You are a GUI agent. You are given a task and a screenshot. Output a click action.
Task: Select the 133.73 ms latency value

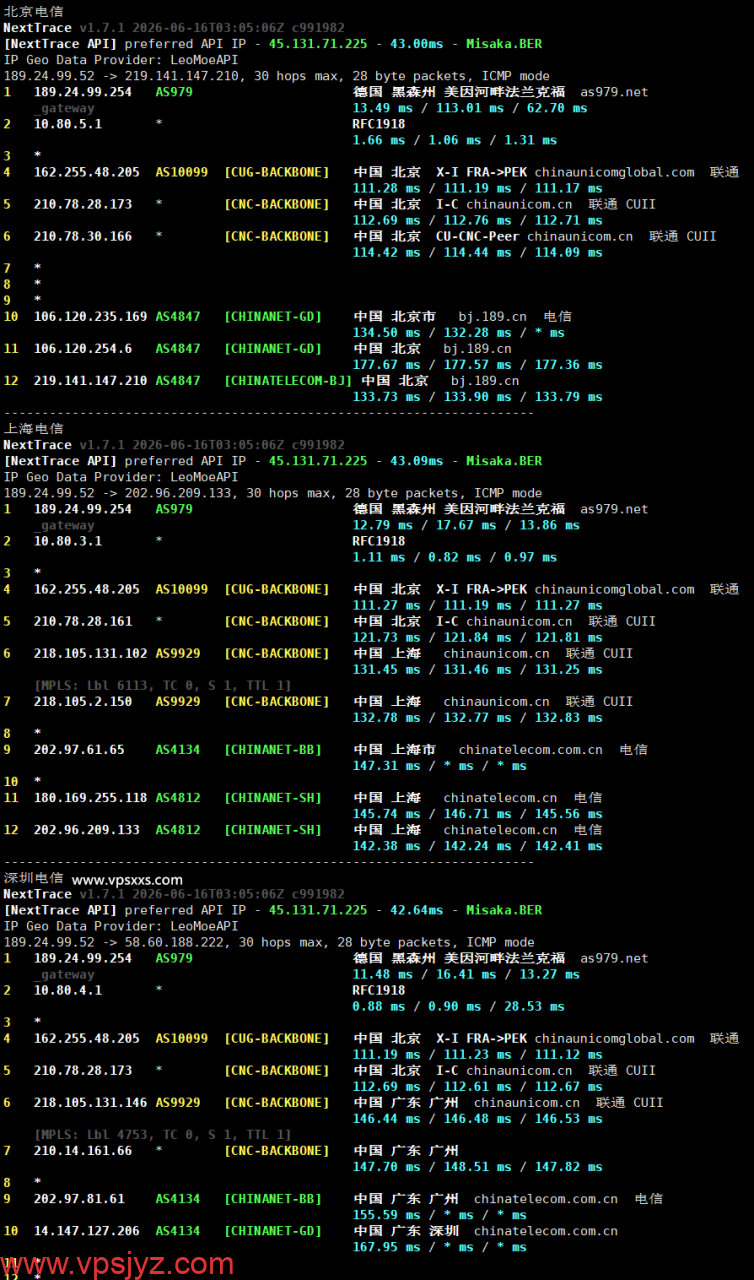point(389,396)
